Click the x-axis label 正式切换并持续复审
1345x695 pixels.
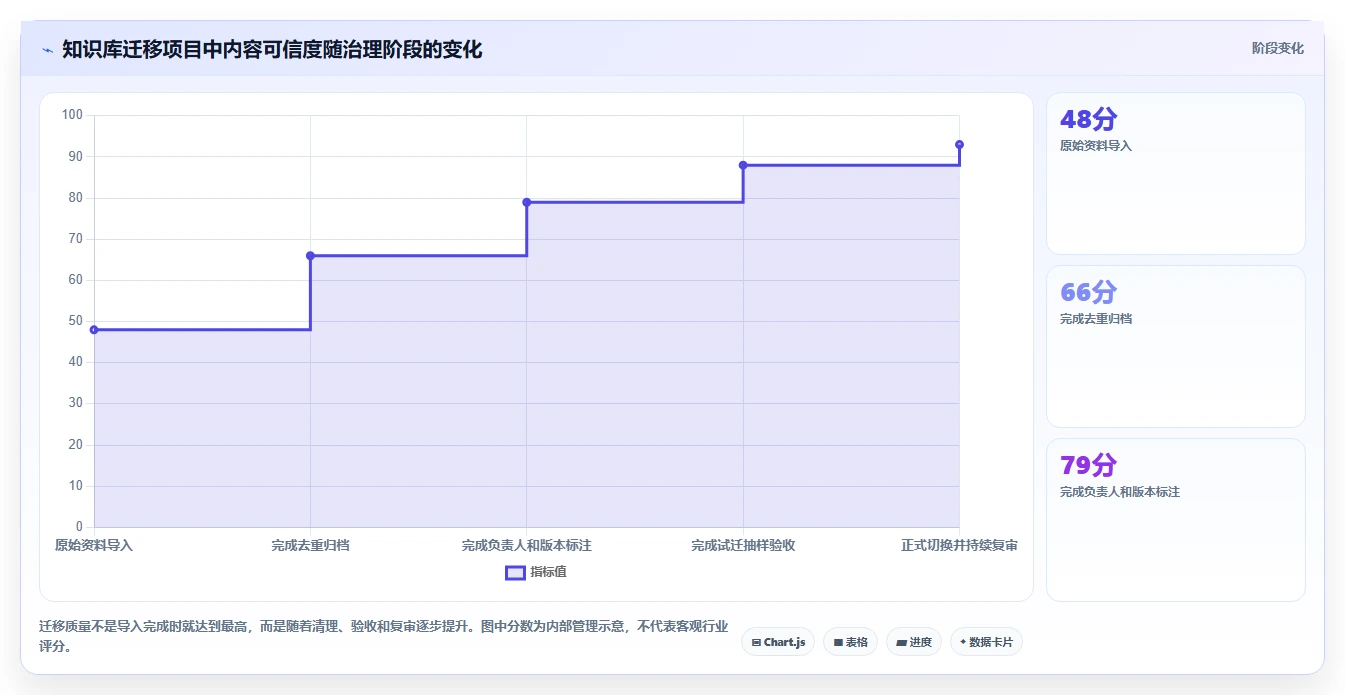point(959,545)
